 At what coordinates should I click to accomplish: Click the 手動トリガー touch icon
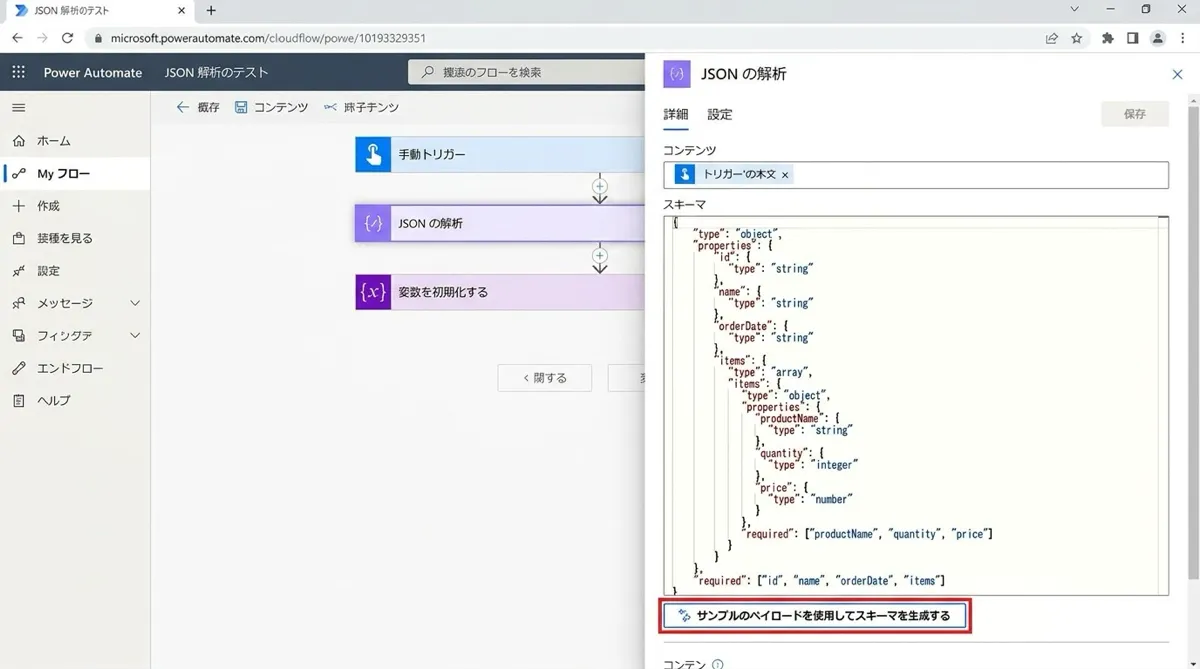click(x=373, y=155)
